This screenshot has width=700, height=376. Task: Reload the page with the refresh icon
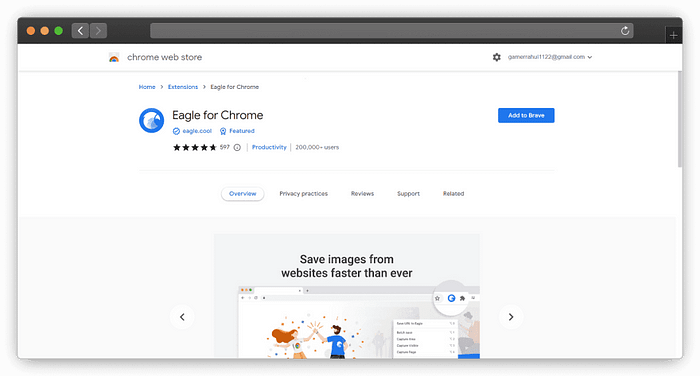coord(625,30)
